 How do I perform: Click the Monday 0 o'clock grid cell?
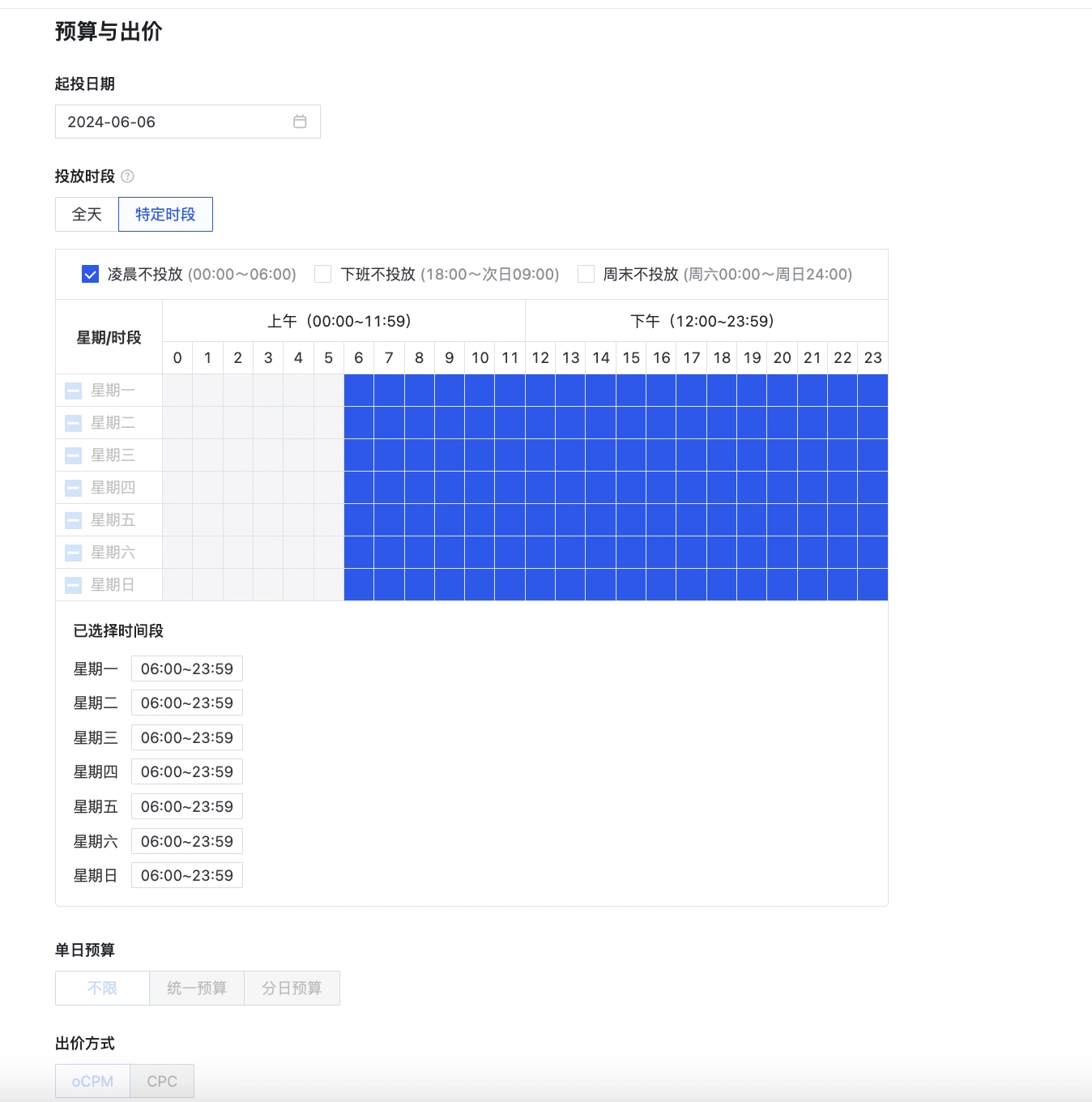177,390
